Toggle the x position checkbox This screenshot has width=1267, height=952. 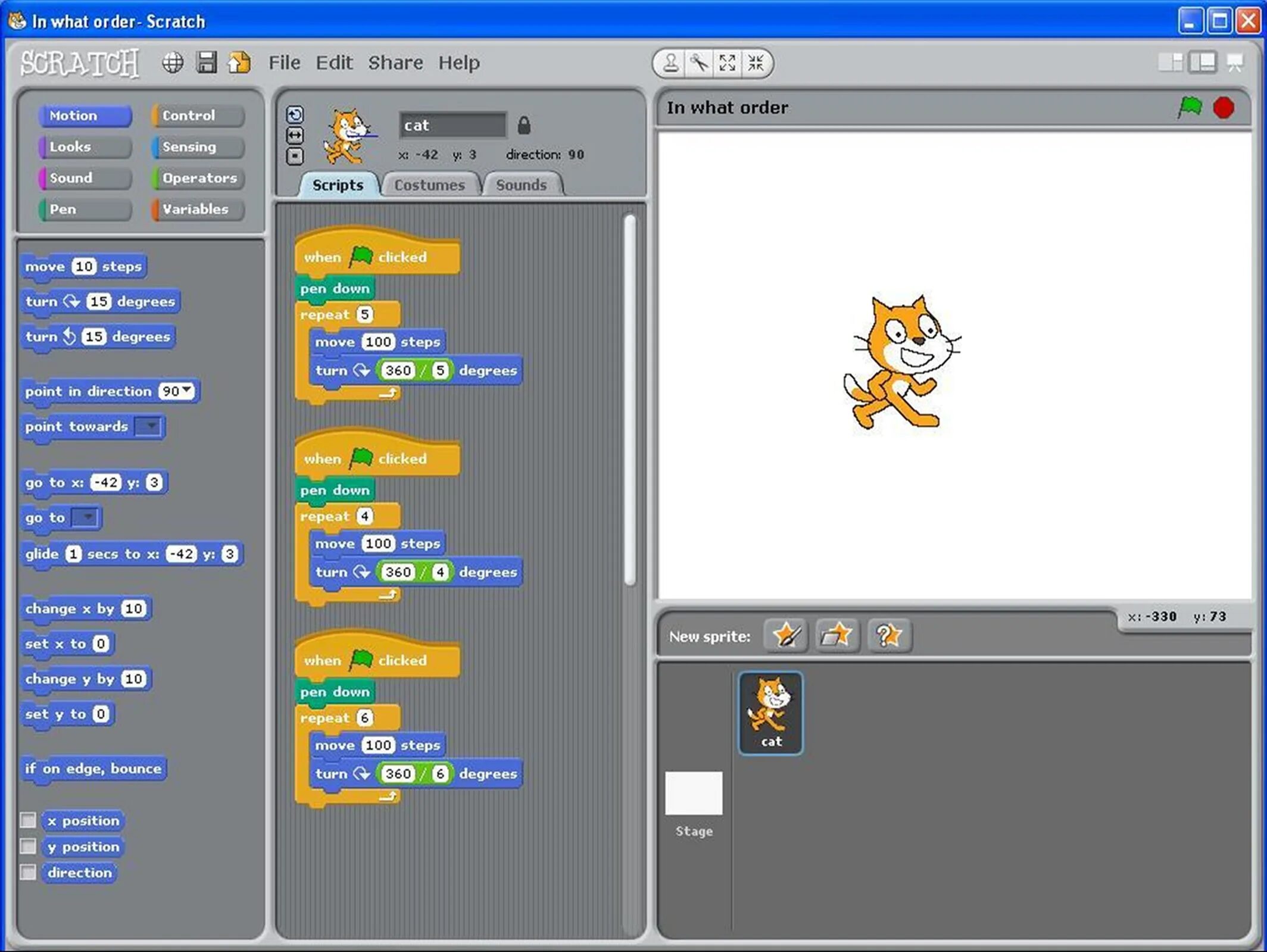[28, 820]
